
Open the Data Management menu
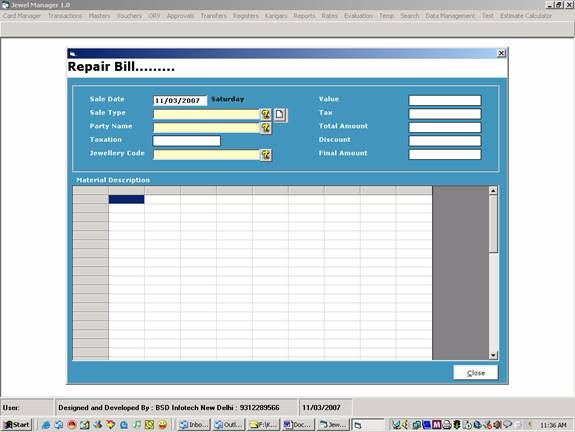pos(450,16)
